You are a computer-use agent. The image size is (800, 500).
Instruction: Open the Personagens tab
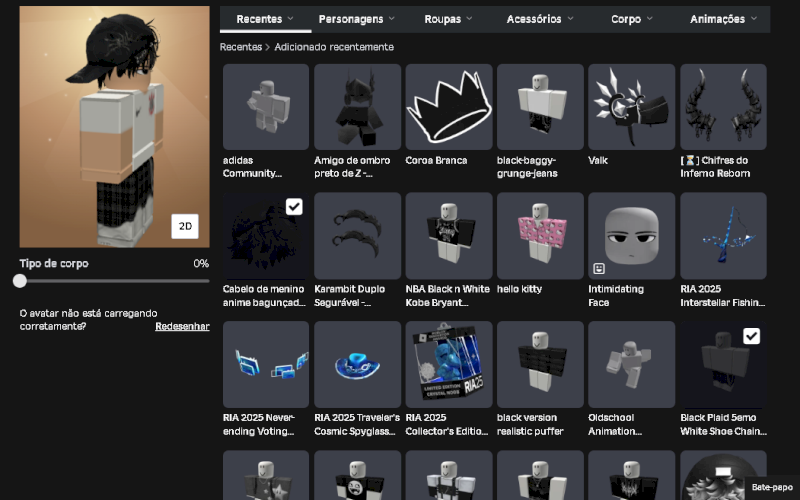tap(357, 19)
